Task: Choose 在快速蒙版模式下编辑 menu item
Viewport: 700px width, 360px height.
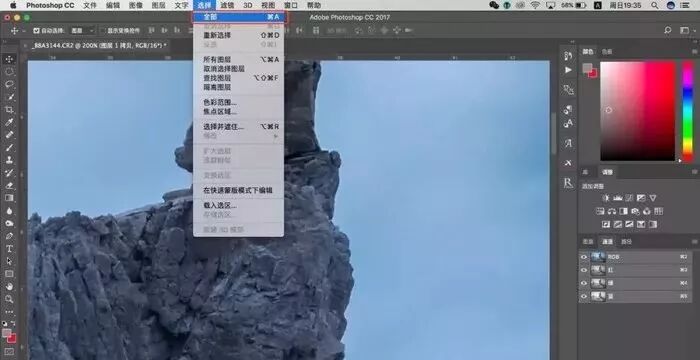Action: 238,190
